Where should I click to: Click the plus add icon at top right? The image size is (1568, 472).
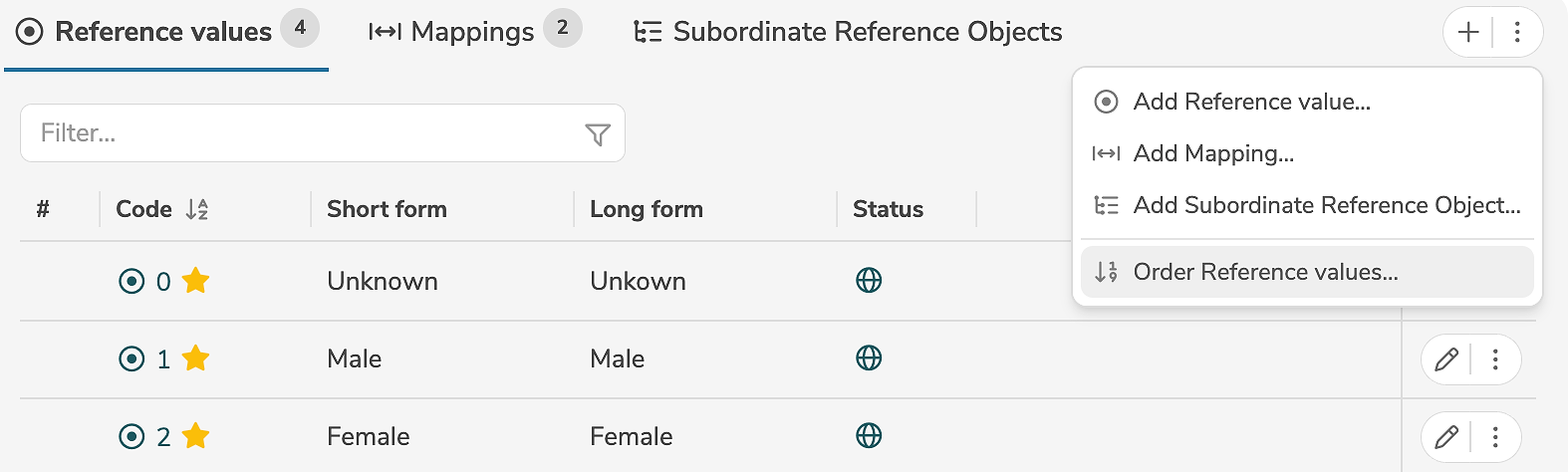[x=1468, y=33]
